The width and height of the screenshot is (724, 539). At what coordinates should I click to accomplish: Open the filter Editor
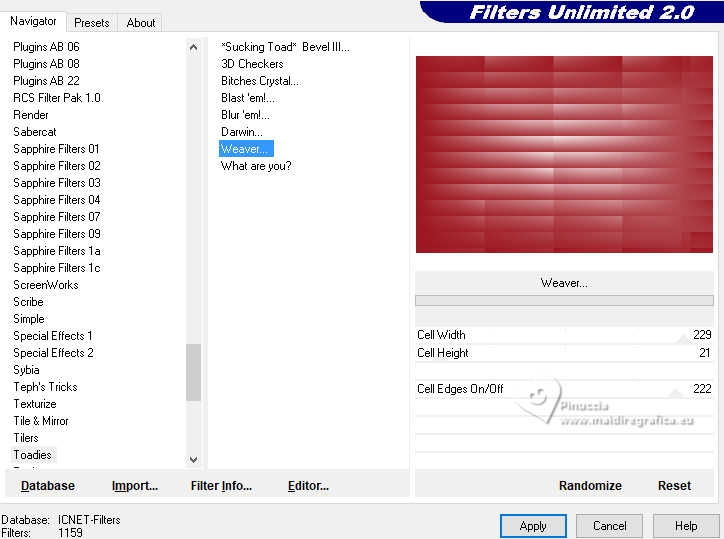click(308, 486)
